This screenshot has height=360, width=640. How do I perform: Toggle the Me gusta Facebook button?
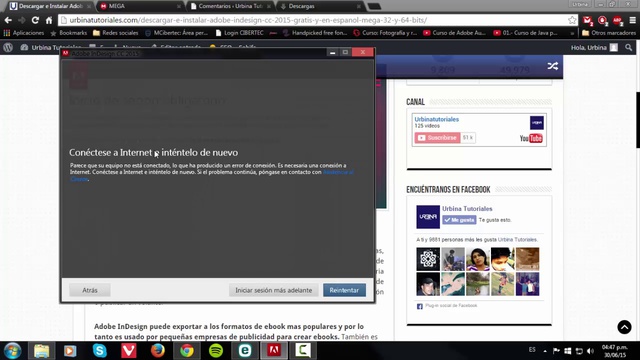[459, 220]
